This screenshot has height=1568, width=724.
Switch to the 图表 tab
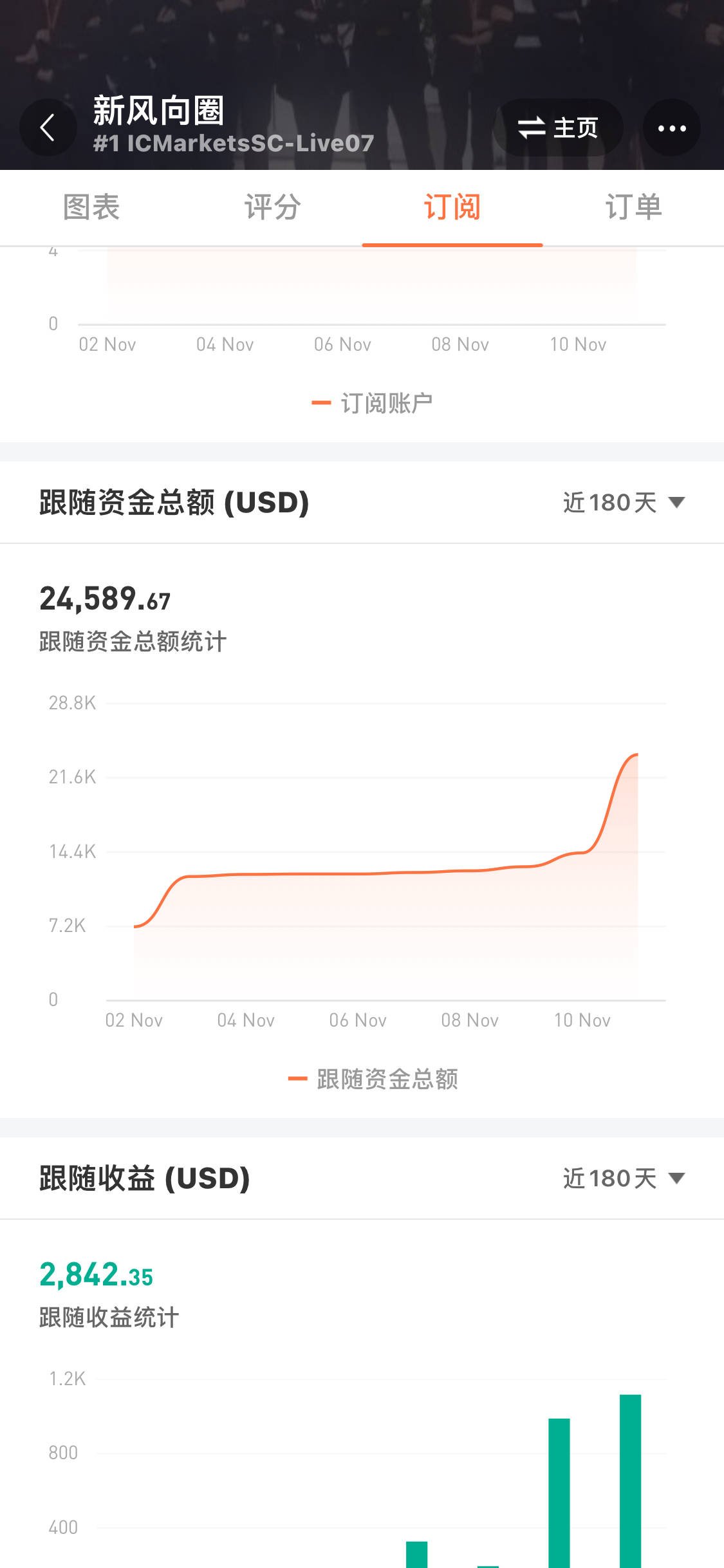(91, 207)
